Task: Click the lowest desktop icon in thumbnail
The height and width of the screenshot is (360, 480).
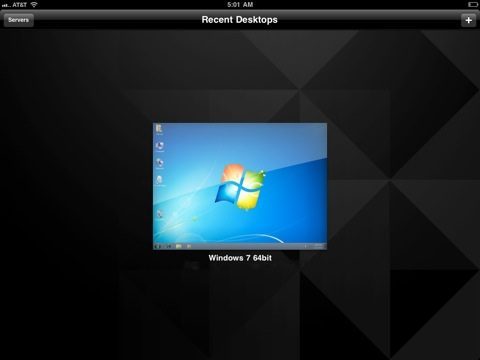Action: tap(160, 214)
